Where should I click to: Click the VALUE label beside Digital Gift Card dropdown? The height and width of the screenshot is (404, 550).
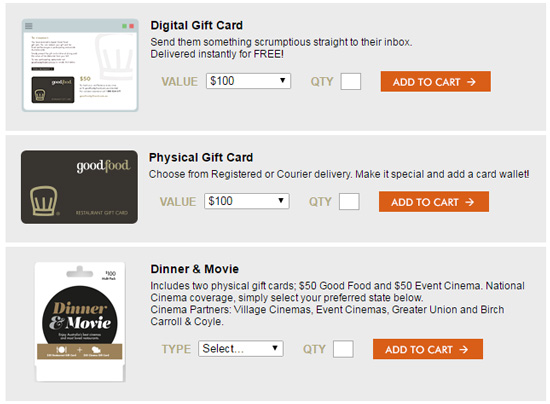pyautogui.click(x=179, y=82)
